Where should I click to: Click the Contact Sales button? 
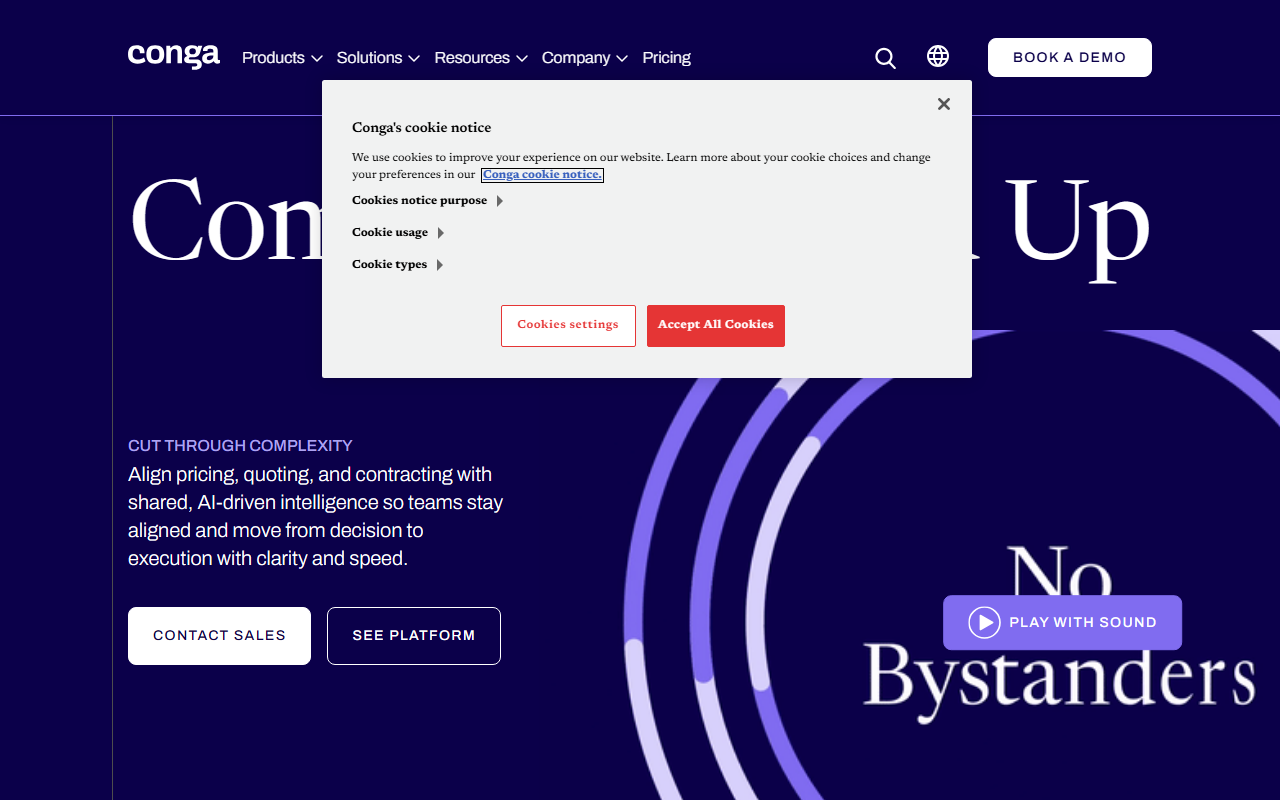[x=219, y=636]
